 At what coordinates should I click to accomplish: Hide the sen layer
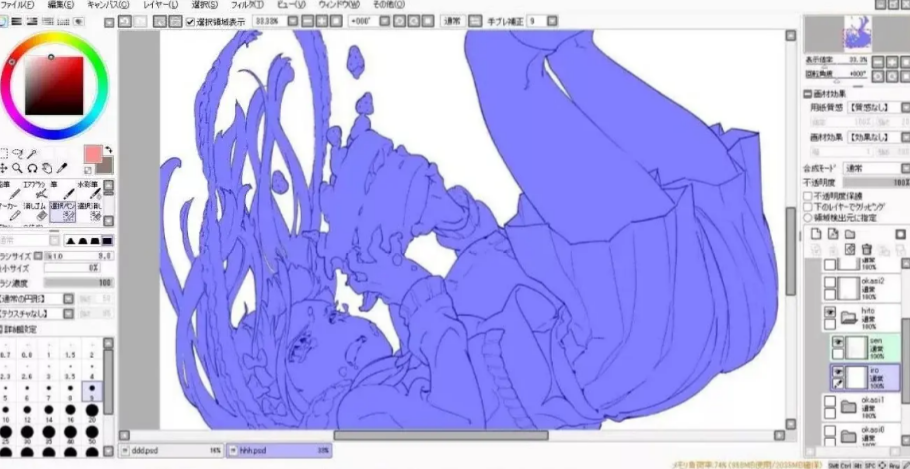pos(838,342)
